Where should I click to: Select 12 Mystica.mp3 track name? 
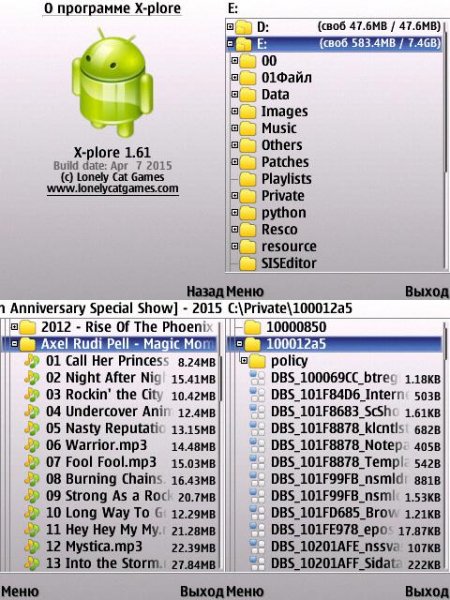coord(94,546)
